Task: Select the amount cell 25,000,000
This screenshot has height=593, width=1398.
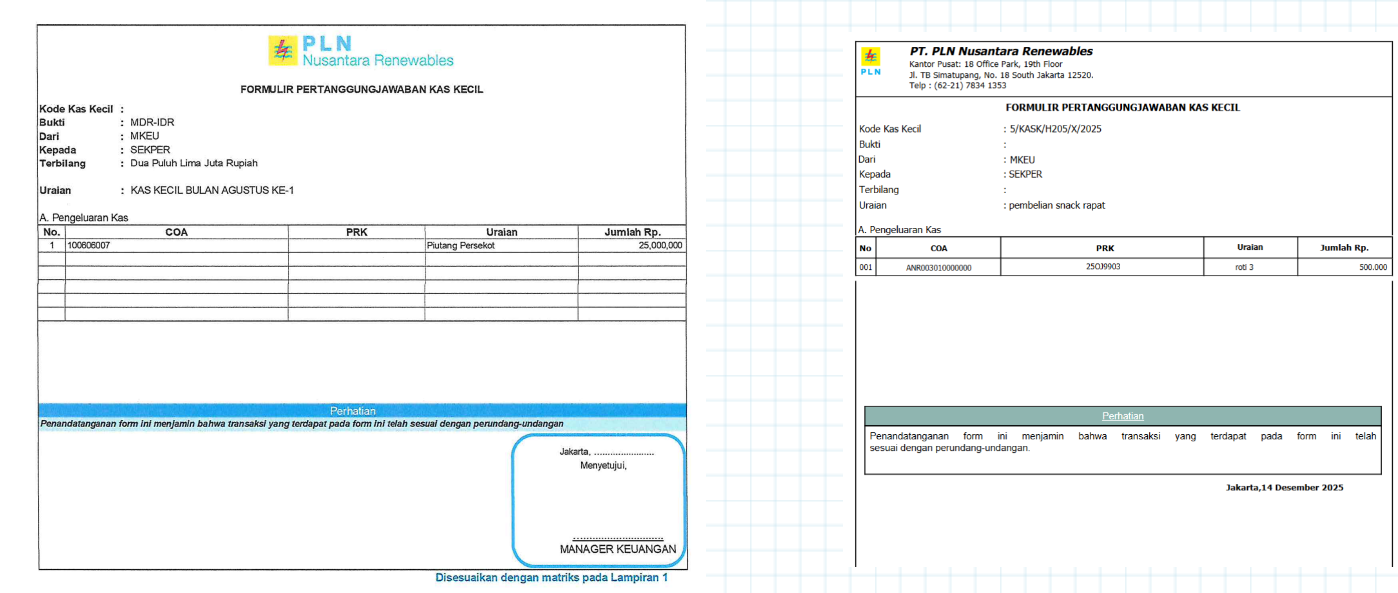Action: [660, 245]
